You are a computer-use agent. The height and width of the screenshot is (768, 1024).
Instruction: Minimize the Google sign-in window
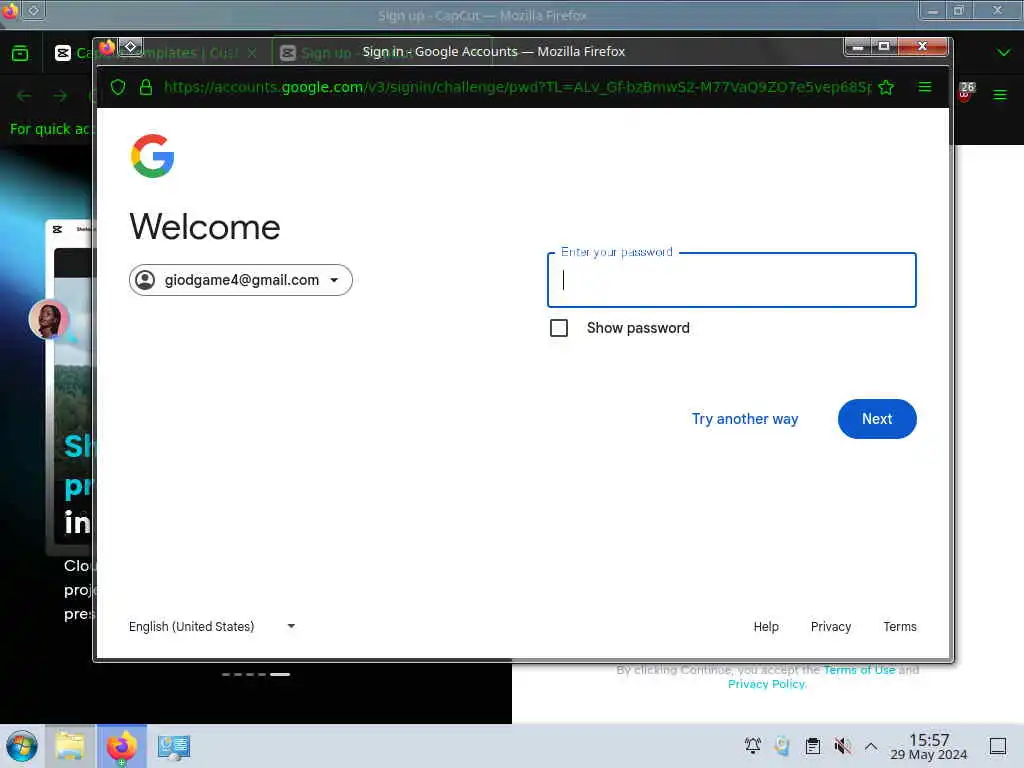pos(858,46)
